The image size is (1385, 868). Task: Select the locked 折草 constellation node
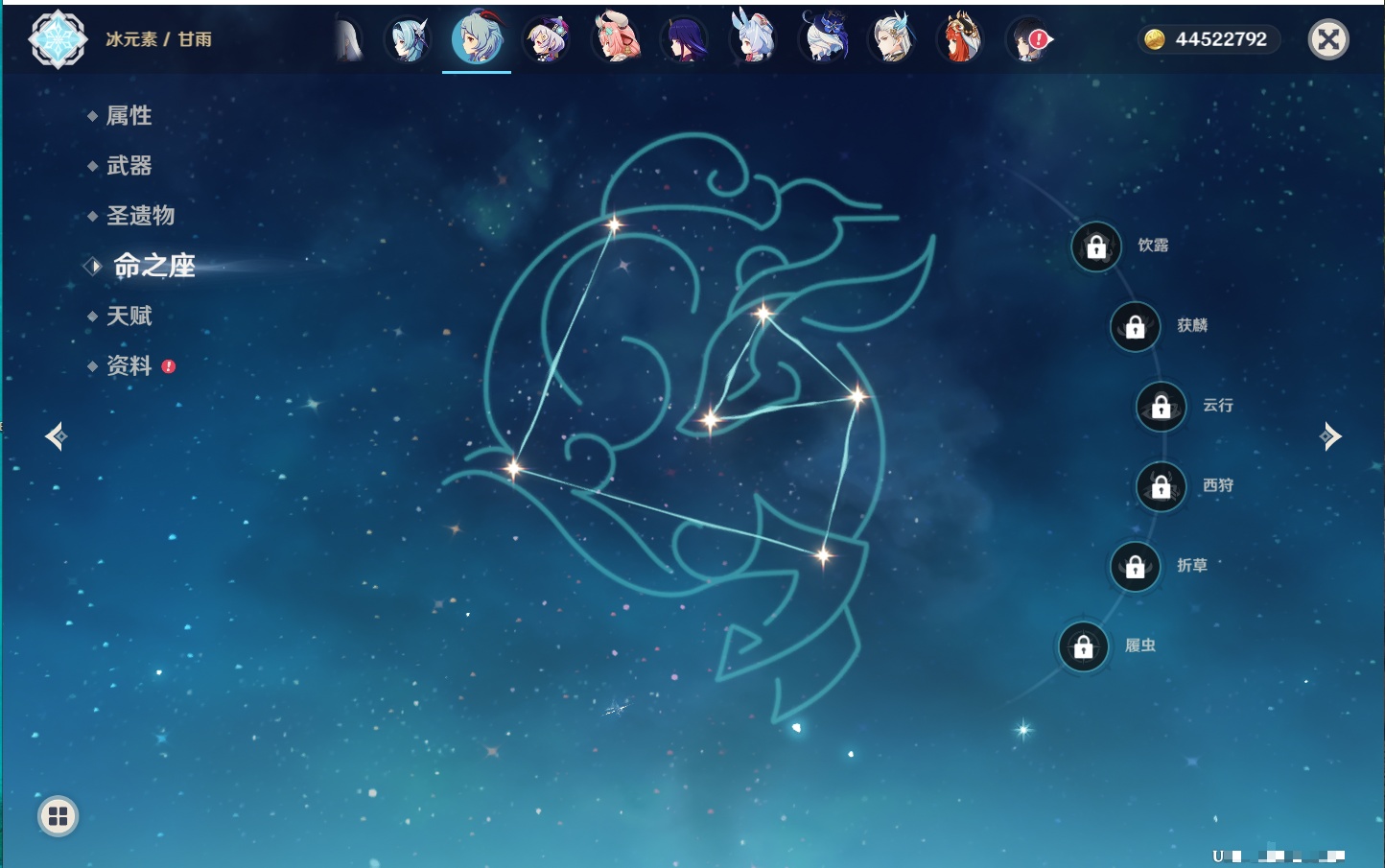pyautogui.click(x=1135, y=567)
